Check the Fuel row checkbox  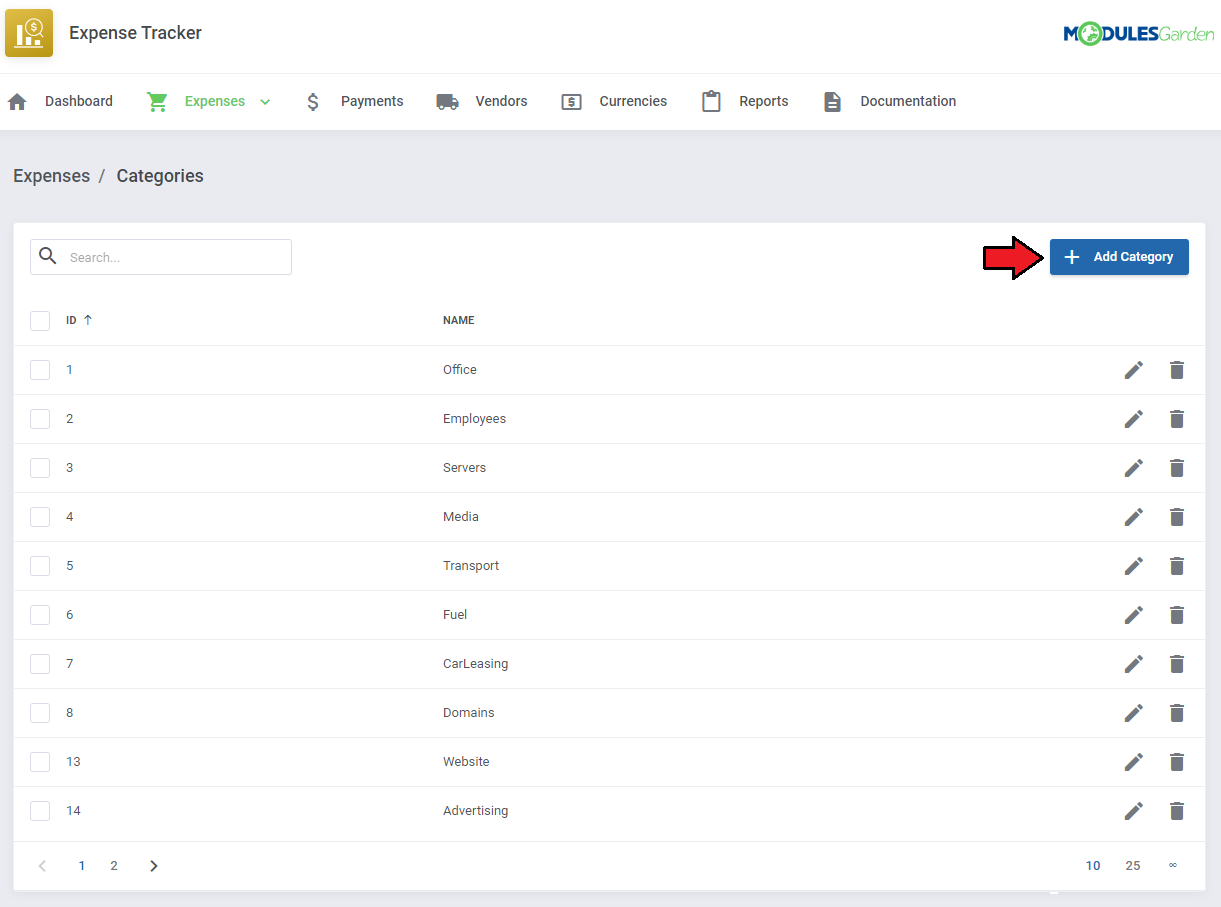(40, 615)
